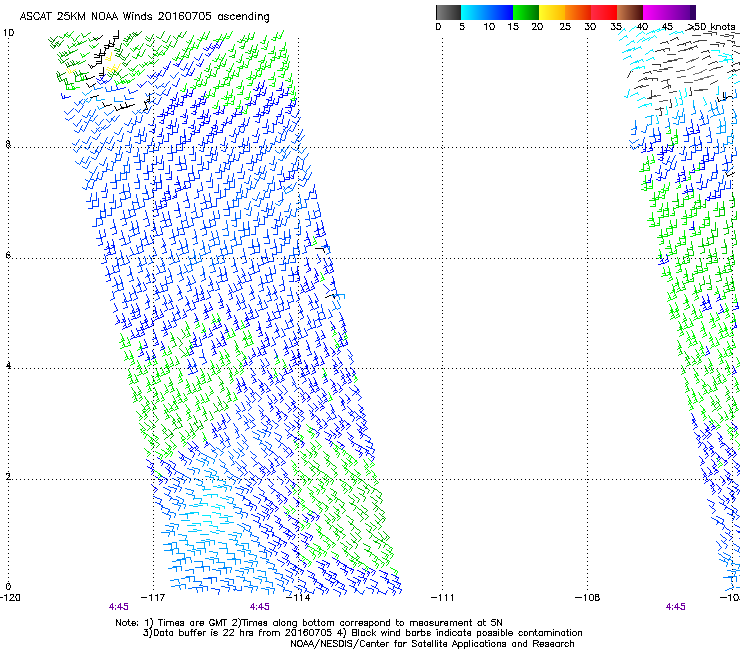Choose the red 30-35 knots legend segment
Screen dimensions: 740x650
click(604, 12)
